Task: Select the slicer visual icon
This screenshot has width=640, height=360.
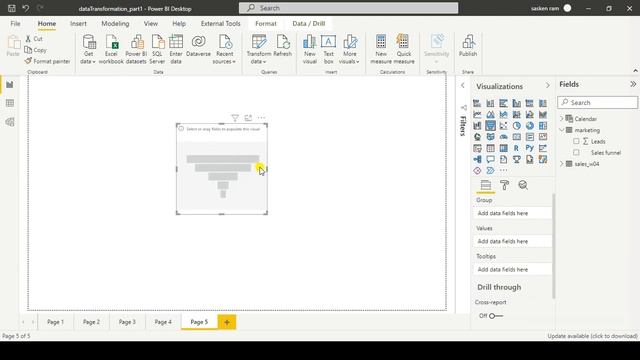Action: point(477,148)
